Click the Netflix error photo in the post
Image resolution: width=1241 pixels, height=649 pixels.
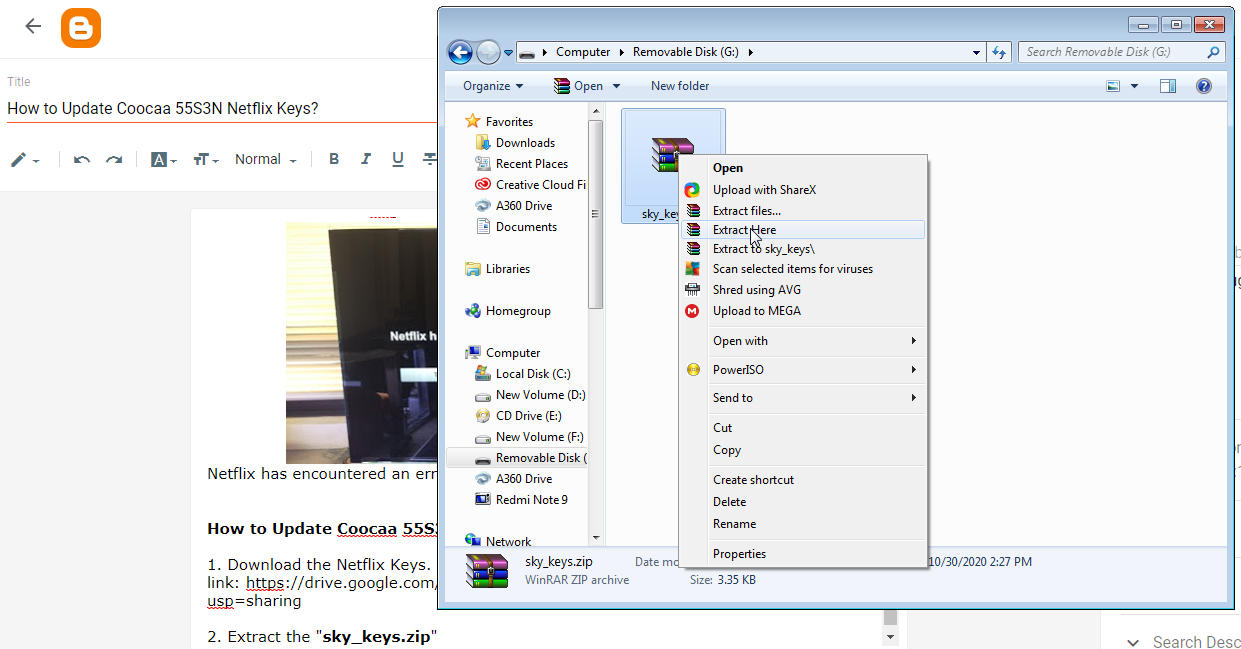[362, 343]
